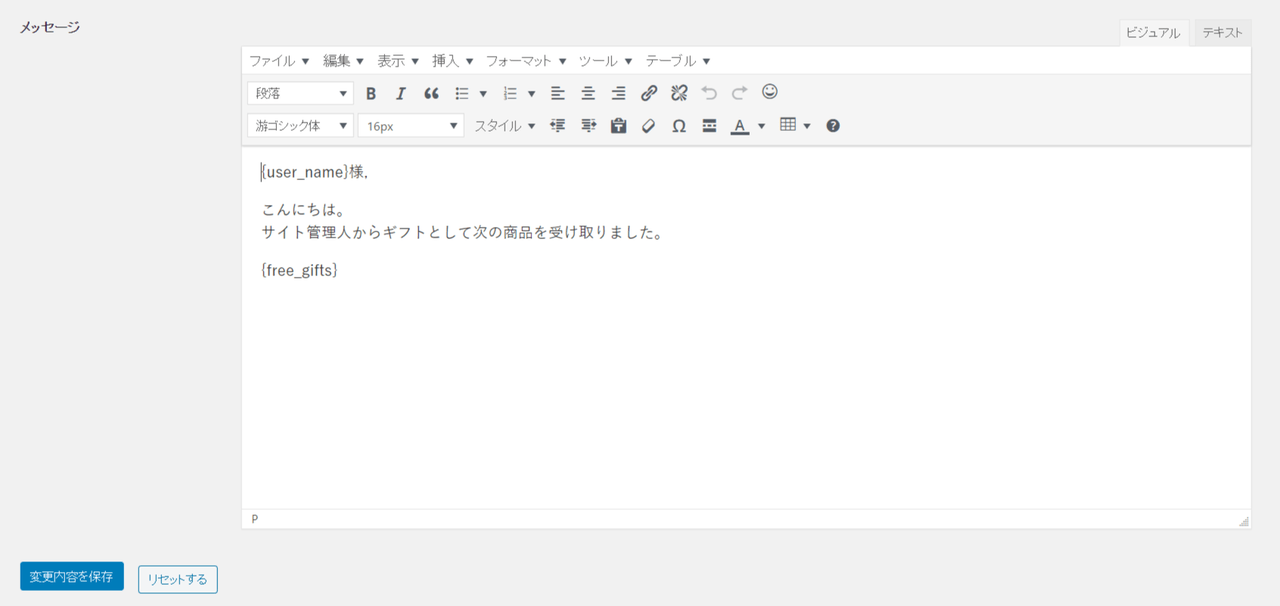1280x606 pixels.
Task: Open bulleted list style dropdown arrow
Action: pyautogui.click(x=483, y=93)
